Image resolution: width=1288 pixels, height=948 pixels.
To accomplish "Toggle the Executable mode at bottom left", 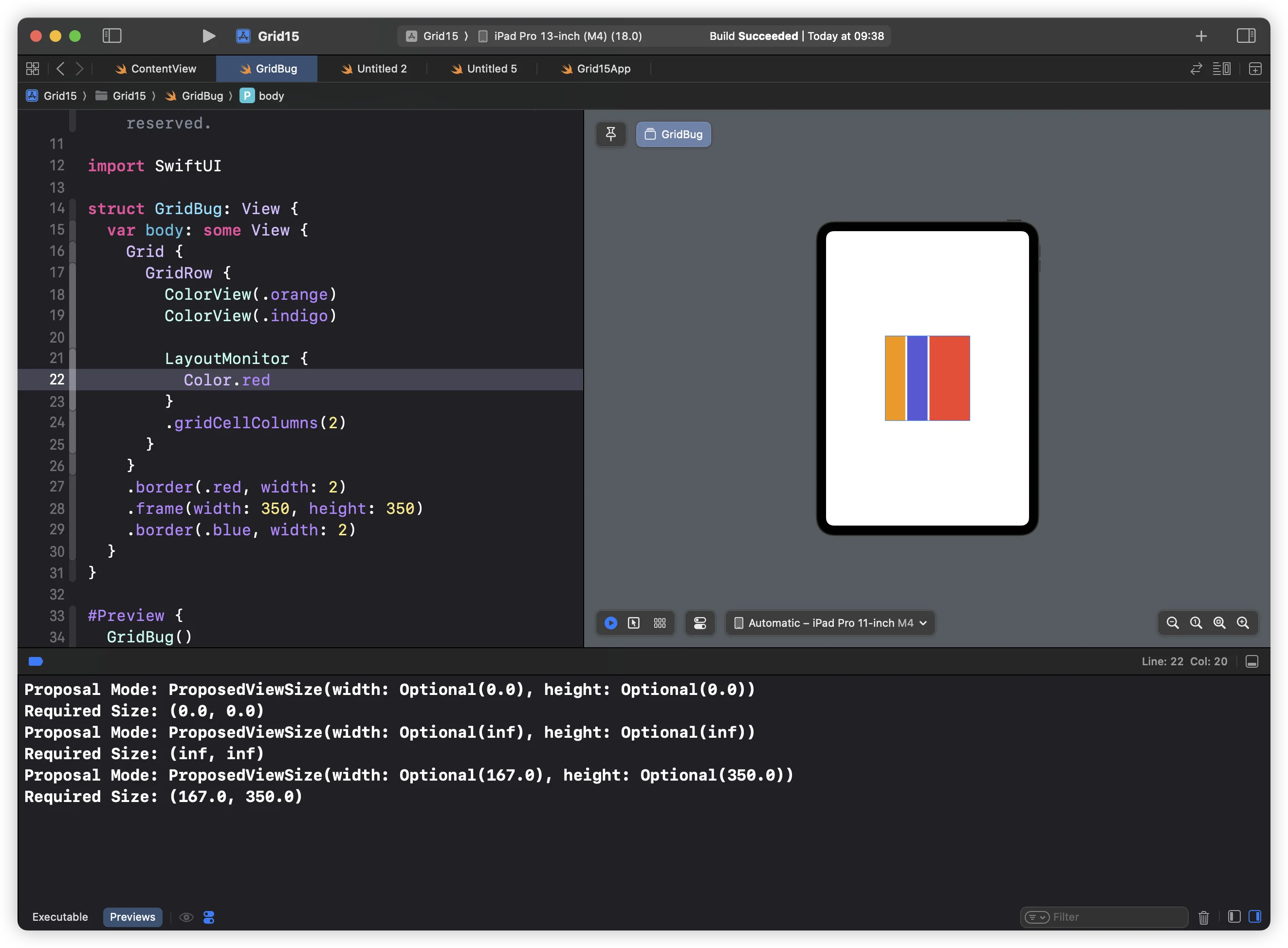I will point(60,917).
